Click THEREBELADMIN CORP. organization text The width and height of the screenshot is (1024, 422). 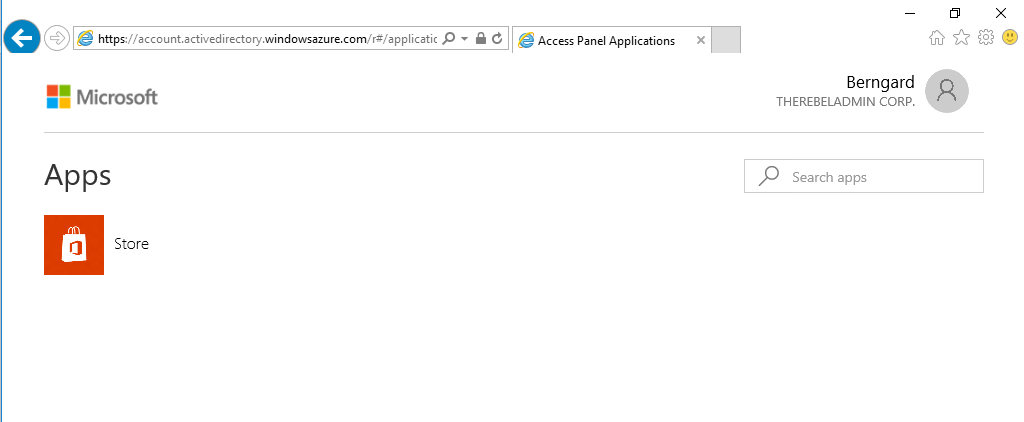pyautogui.click(x=846, y=103)
